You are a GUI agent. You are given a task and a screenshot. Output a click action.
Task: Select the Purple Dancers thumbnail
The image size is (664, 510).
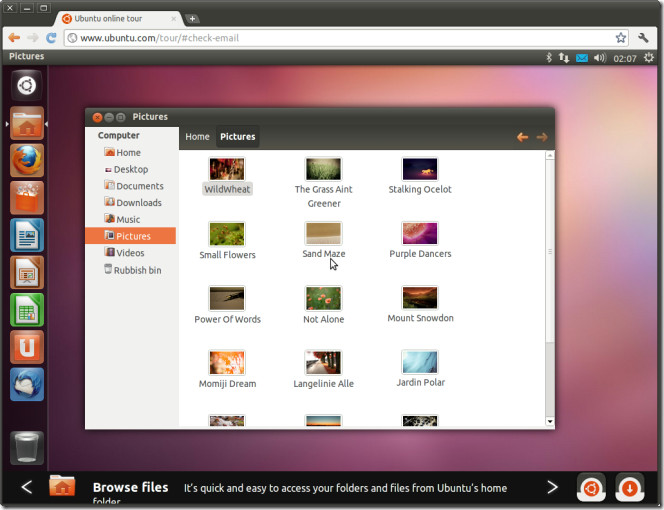(x=420, y=233)
